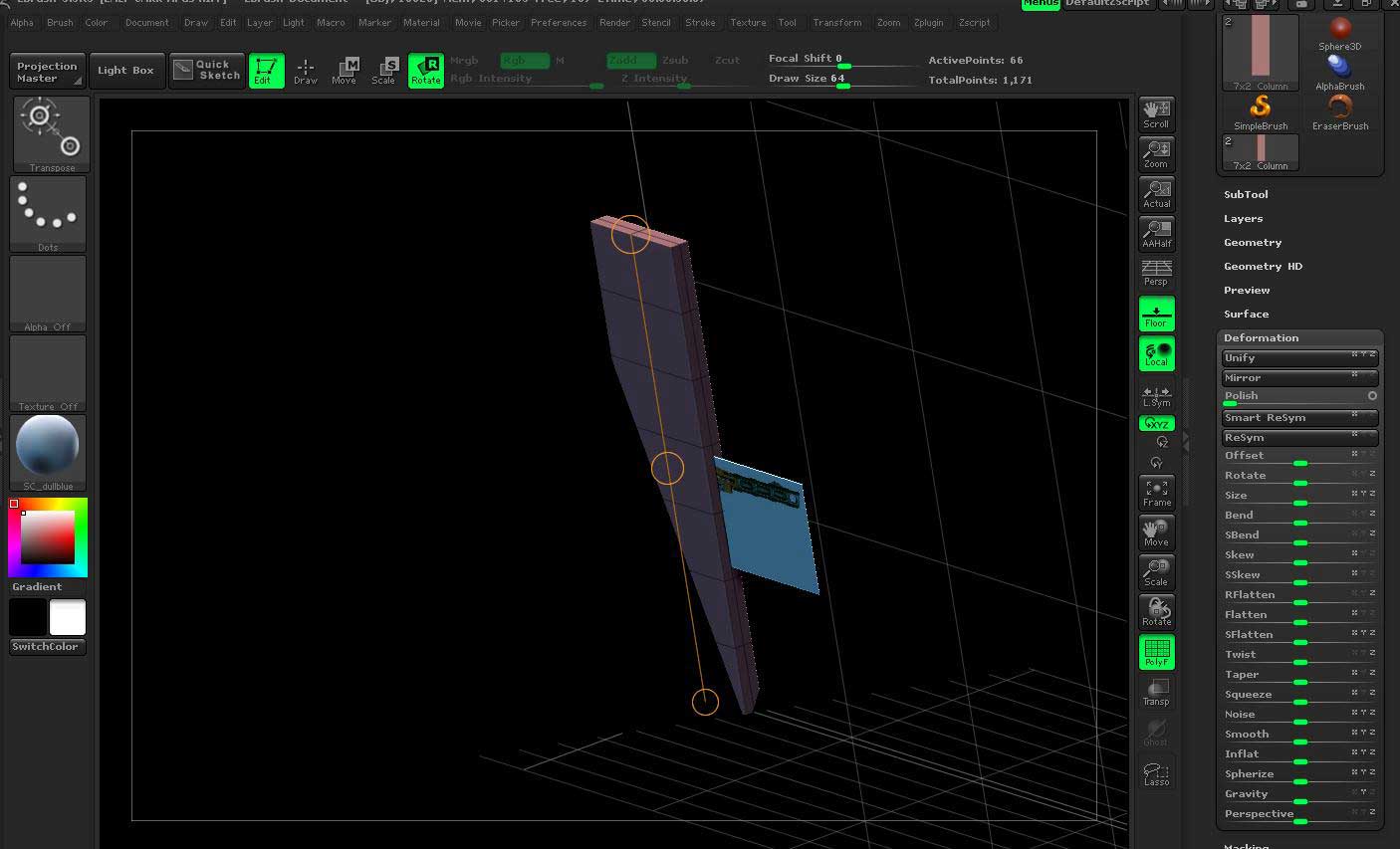Click the Frame view icon
The width and height of the screenshot is (1400, 849).
pyautogui.click(x=1156, y=493)
